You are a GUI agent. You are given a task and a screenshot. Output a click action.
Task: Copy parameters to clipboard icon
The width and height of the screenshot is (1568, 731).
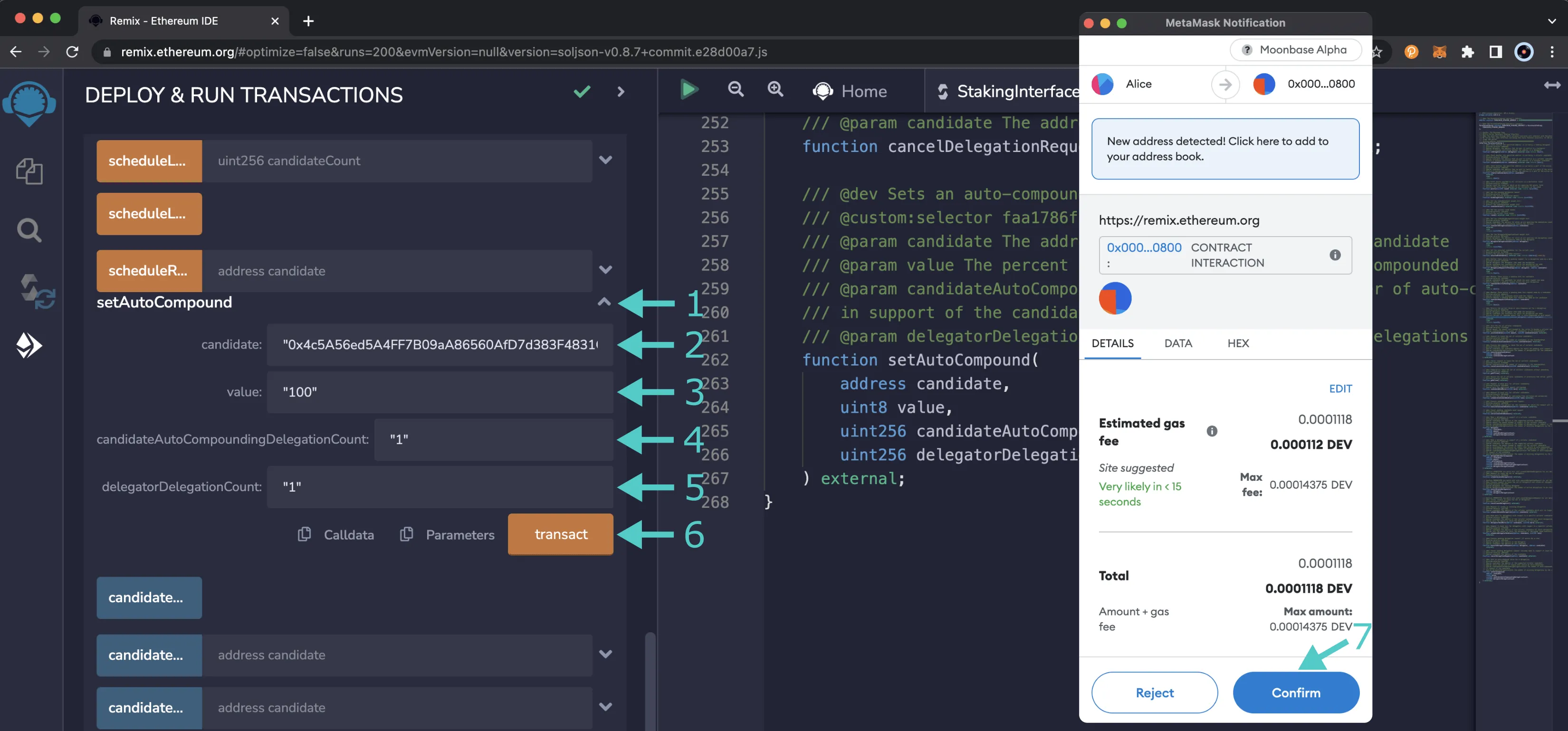point(406,534)
